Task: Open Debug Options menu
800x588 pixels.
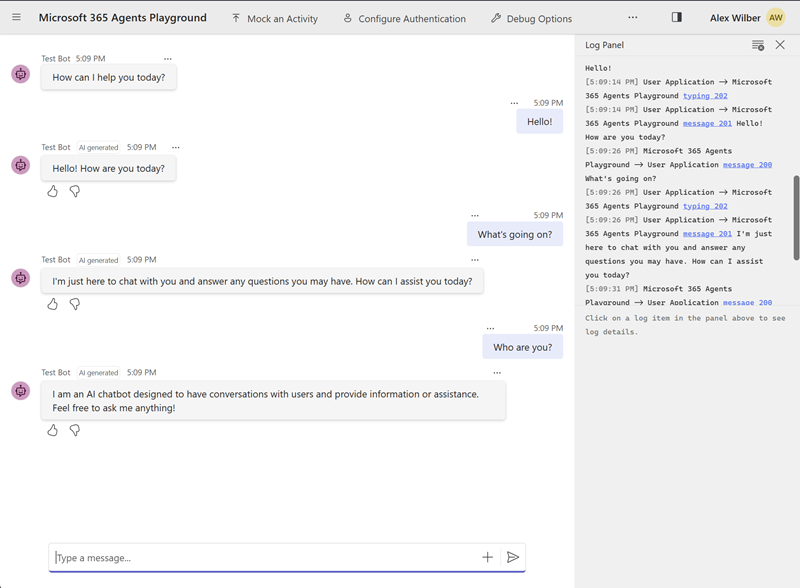Action: click(531, 18)
